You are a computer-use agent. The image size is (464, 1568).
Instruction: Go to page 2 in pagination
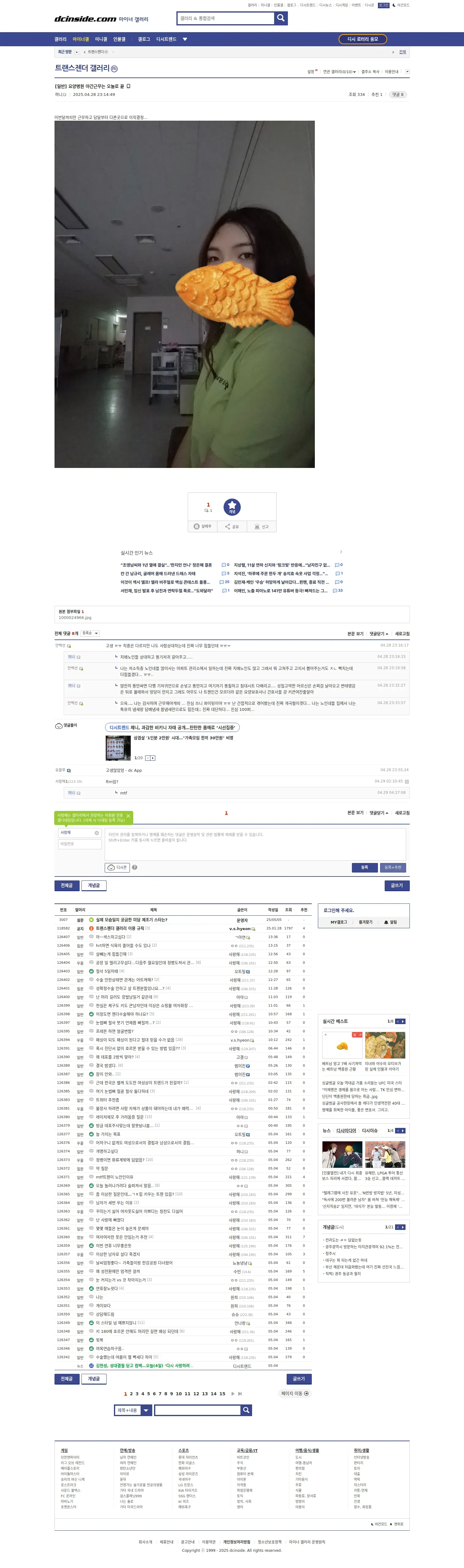point(131,1393)
